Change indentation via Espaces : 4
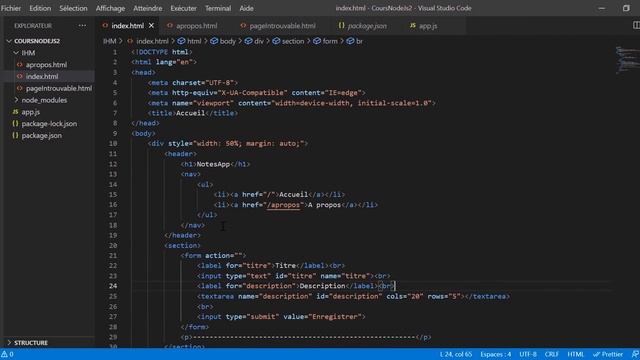The height and width of the screenshot is (360, 640). (496, 354)
